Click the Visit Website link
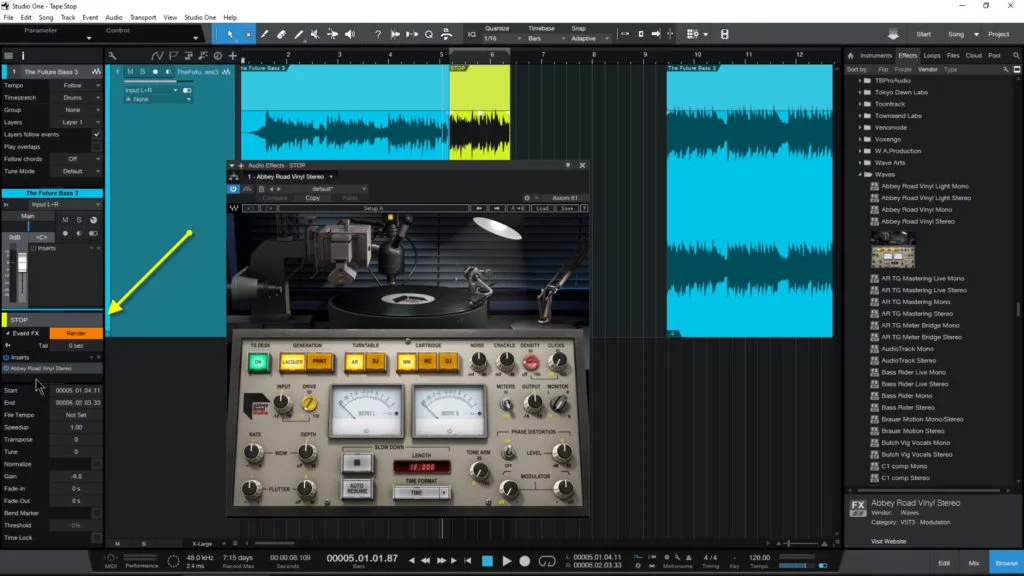This screenshot has width=1024, height=576. point(888,541)
